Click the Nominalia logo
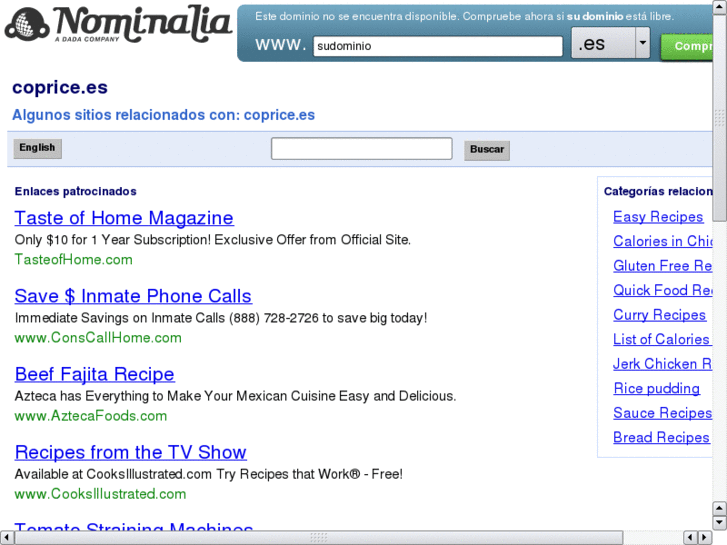Viewport: 727px width, 545px height. [x=118, y=24]
